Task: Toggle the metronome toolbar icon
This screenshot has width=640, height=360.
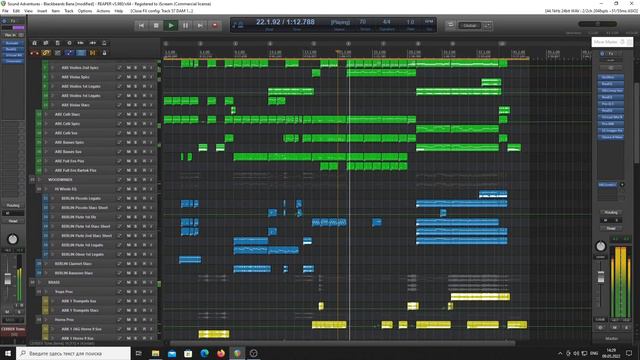Action: pos(104,43)
